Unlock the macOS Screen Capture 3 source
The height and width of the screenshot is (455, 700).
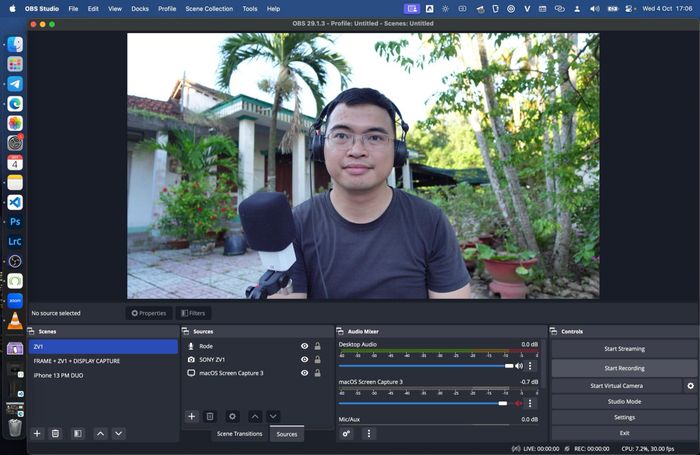(317, 373)
